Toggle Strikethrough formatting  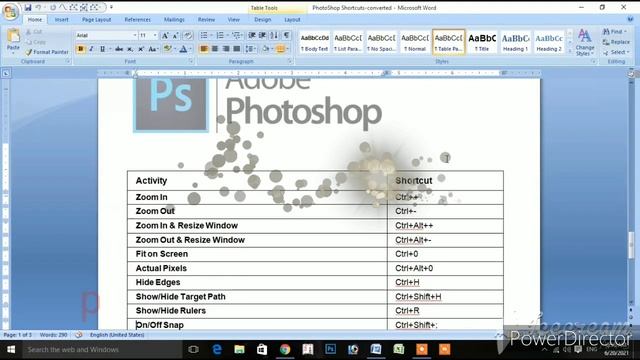point(119,49)
